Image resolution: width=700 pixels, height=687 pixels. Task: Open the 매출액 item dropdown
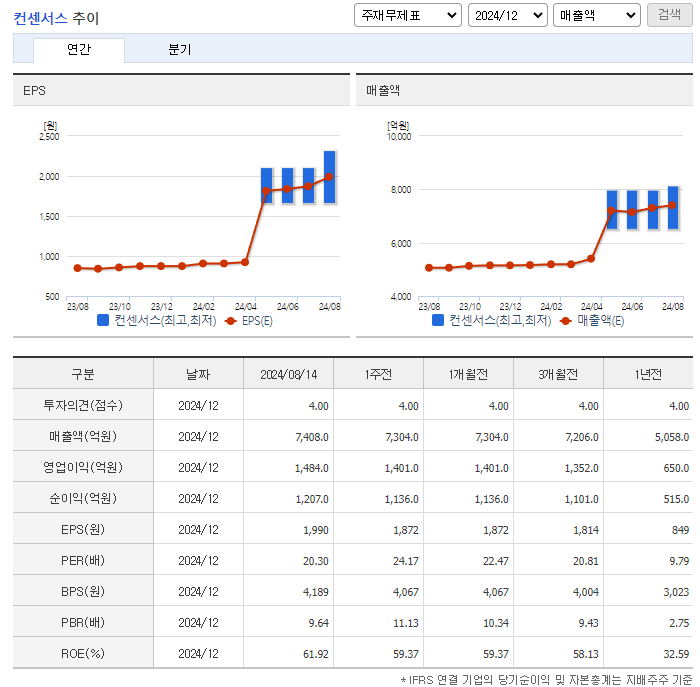click(x=597, y=16)
